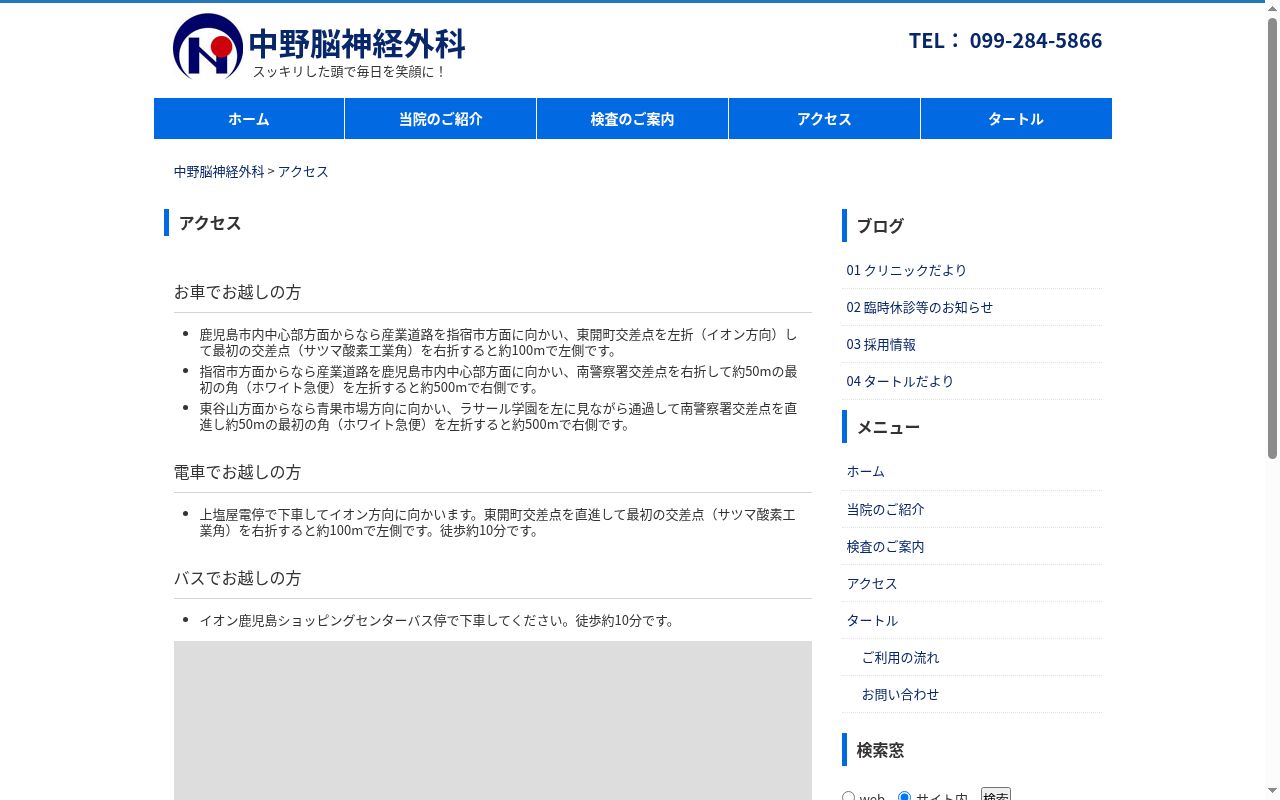Viewport: 1280px width, 800px height.
Task: Click the tagline スッキリした頭で毎日を笑顔に！
Action: [x=349, y=72]
